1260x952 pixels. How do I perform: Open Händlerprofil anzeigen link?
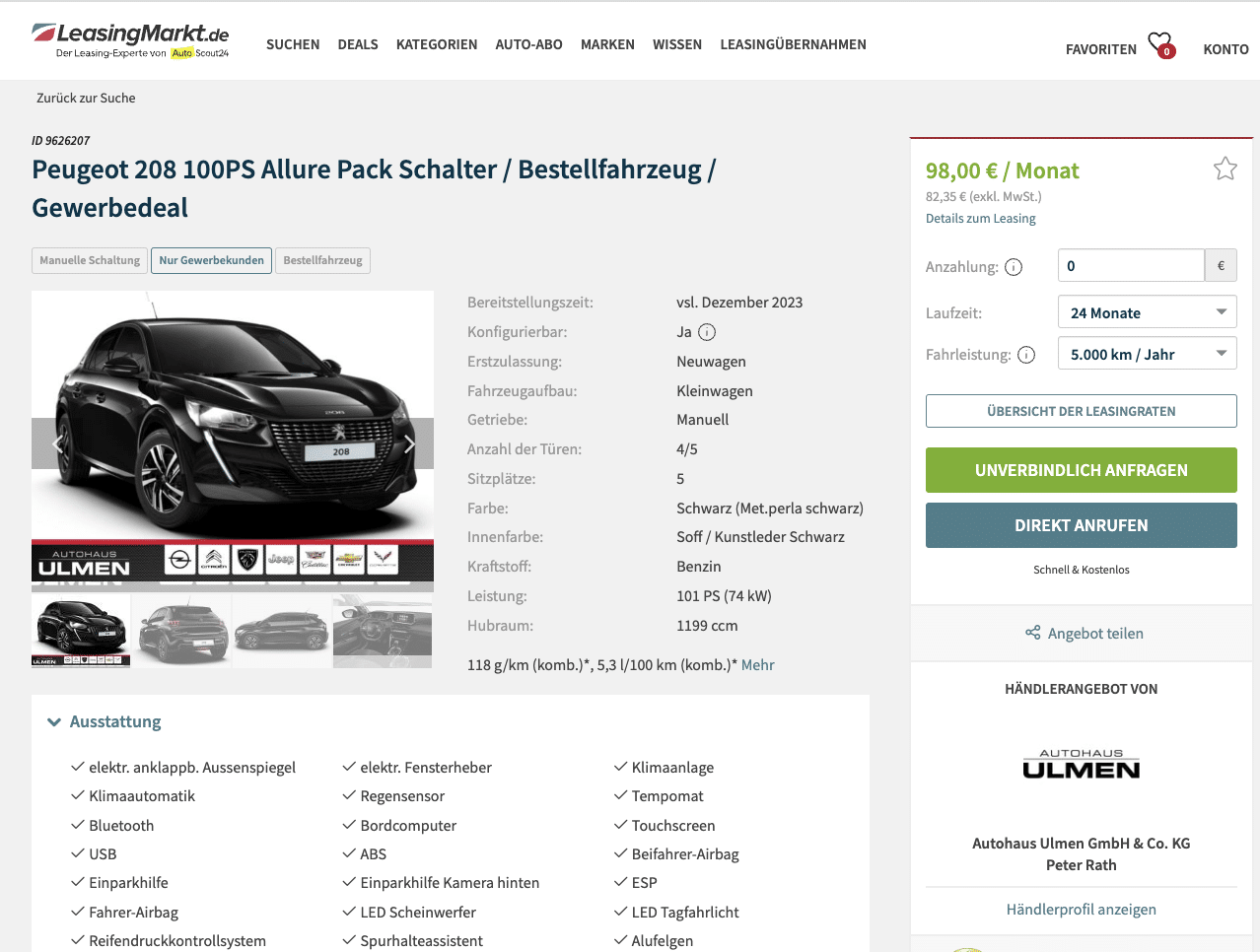1082,909
